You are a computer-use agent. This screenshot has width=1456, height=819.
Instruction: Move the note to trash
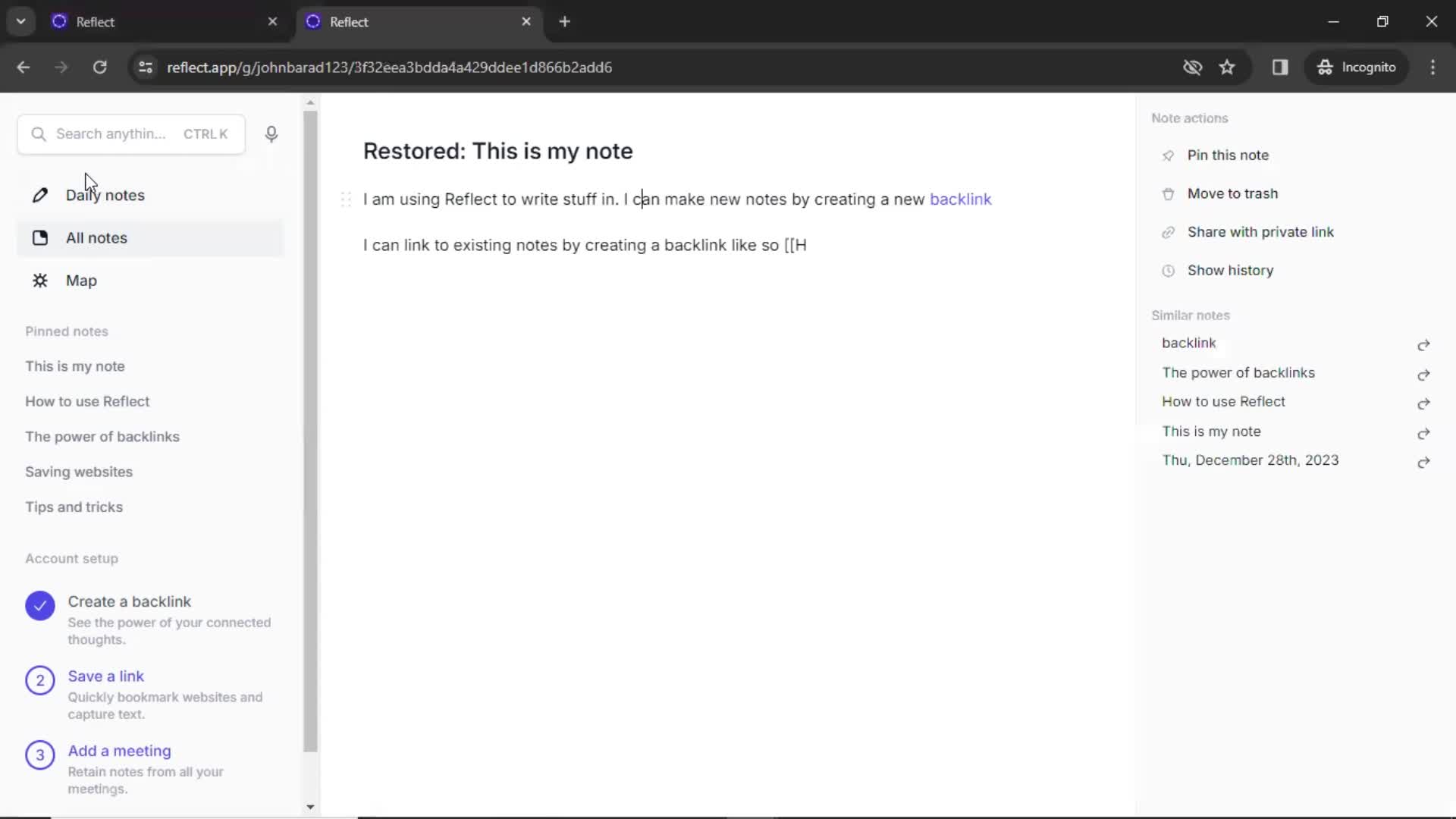click(x=1232, y=193)
